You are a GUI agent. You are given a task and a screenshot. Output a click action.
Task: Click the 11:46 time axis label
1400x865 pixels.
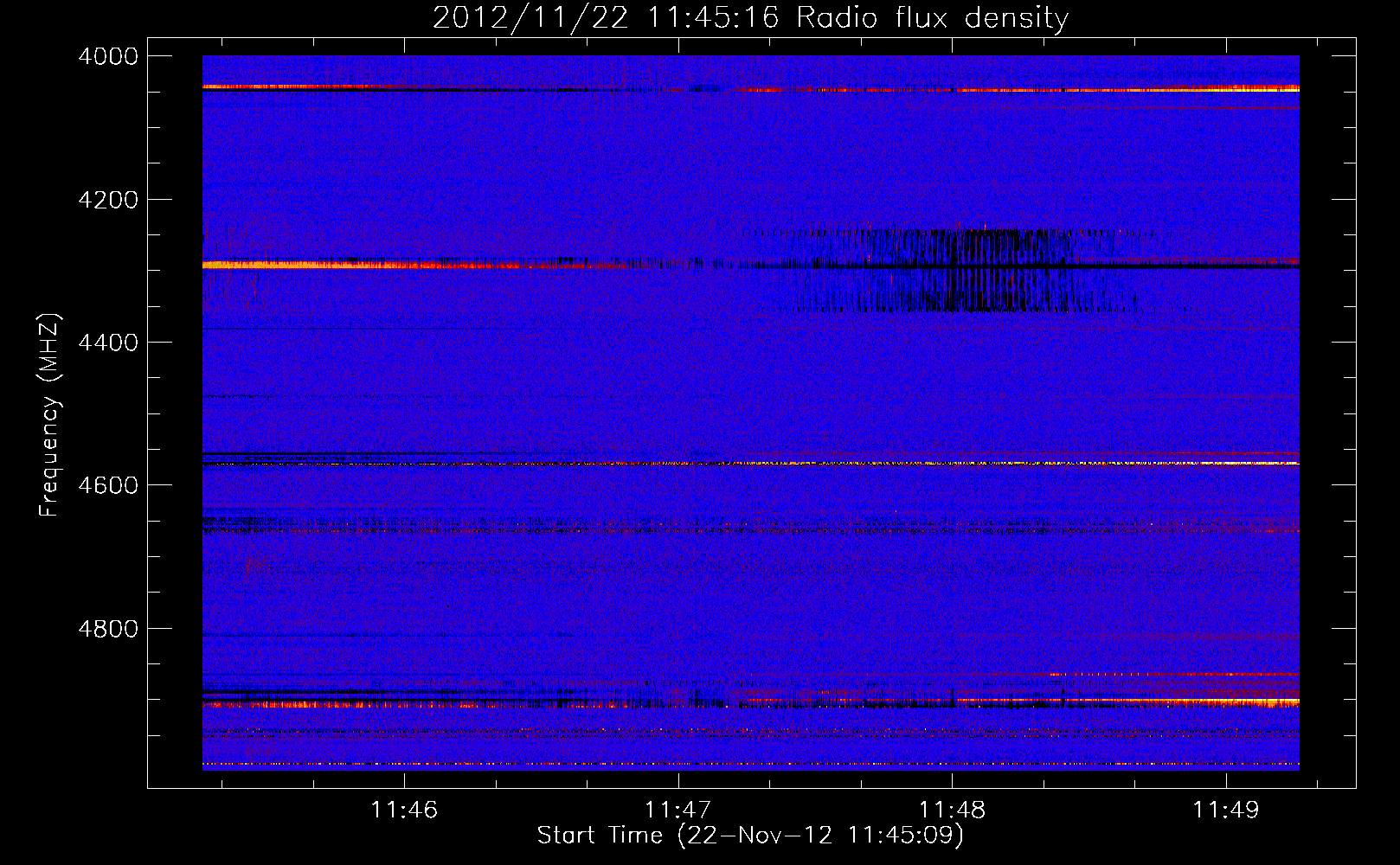tap(404, 810)
